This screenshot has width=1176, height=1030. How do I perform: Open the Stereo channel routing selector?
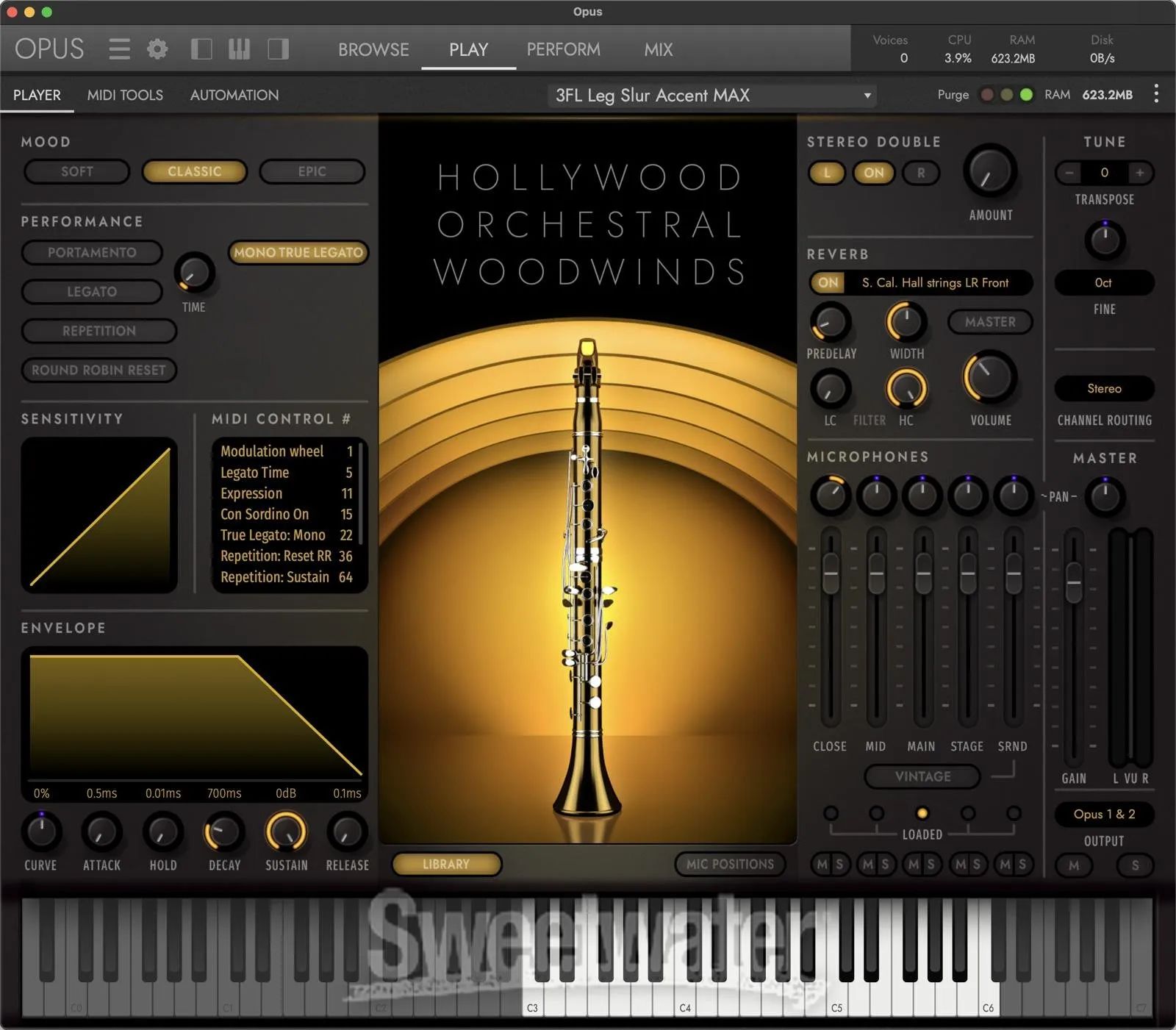[1104, 388]
